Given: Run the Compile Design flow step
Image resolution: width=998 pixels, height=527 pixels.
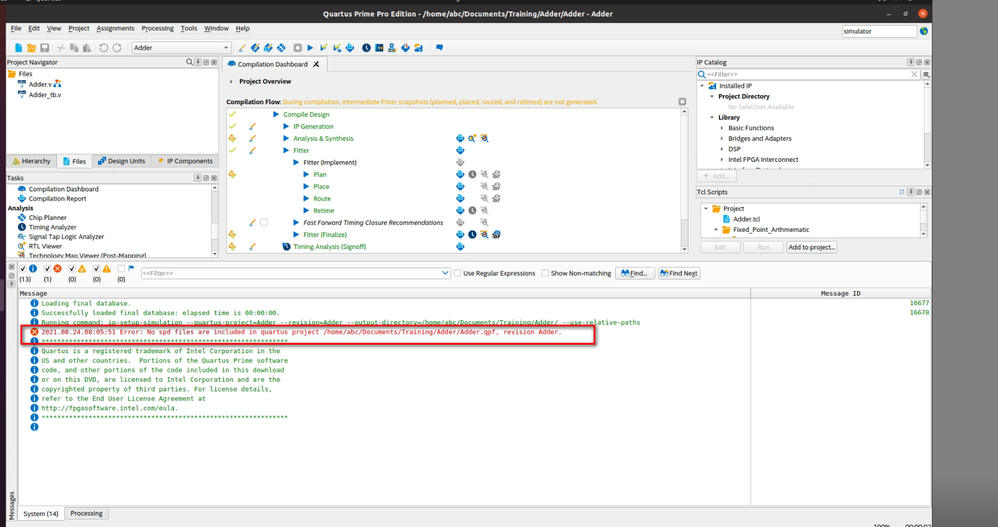Looking at the screenshot, I should pyautogui.click(x=276, y=115).
